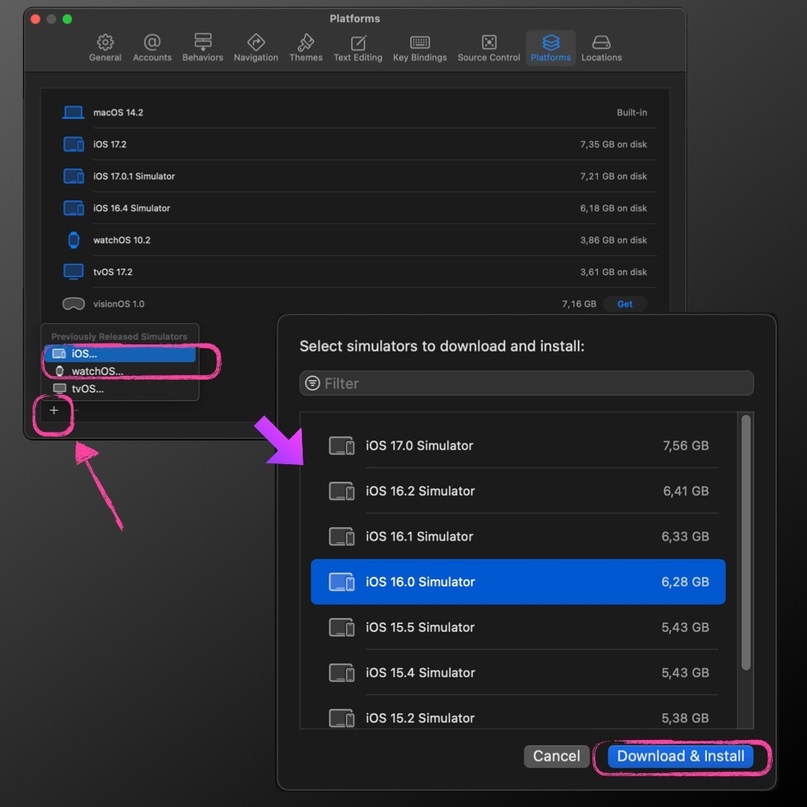The width and height of the screenshot is (807, 807).
Task: Switch to Source Control tab
Action: [x=489, y=48]
